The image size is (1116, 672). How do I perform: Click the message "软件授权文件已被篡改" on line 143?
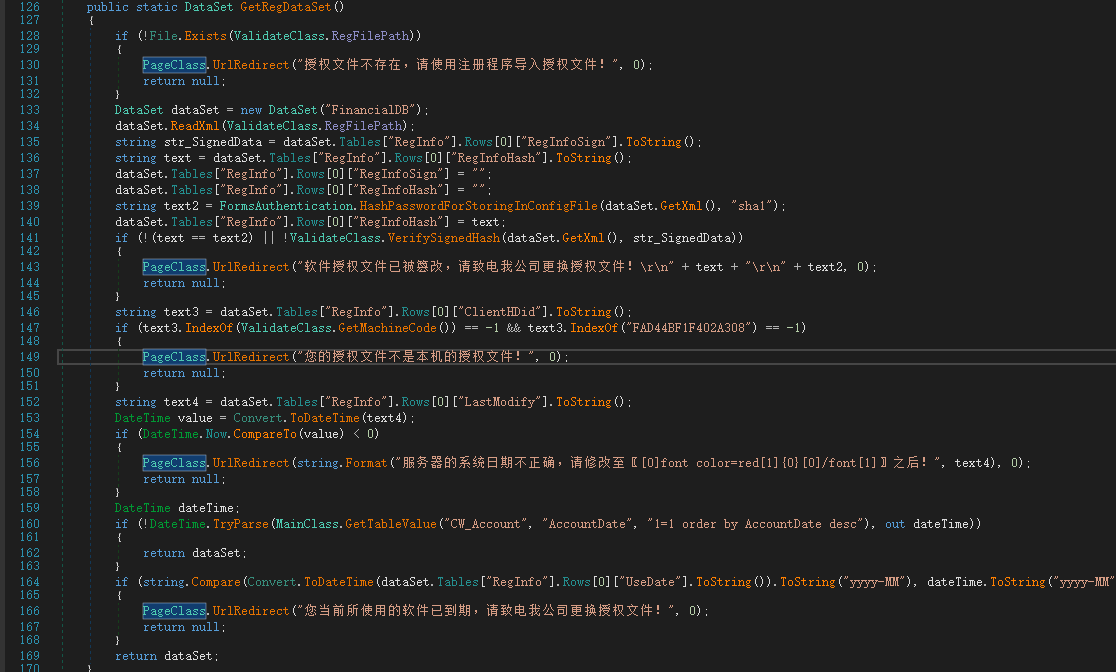374,267
